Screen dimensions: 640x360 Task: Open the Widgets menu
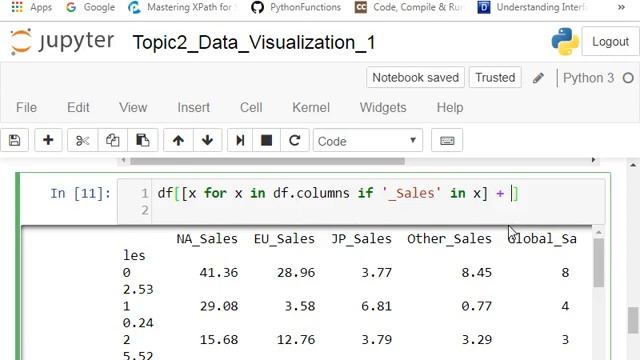coord(383,107)
